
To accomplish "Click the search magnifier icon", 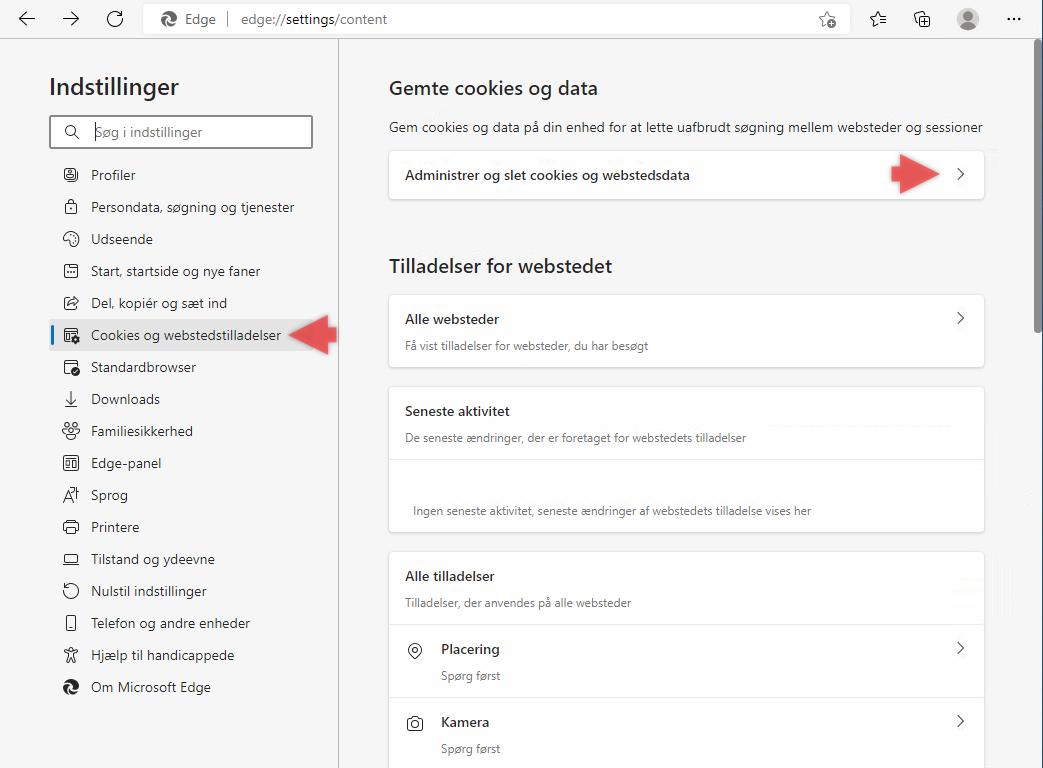I will (x=72, y=132).
